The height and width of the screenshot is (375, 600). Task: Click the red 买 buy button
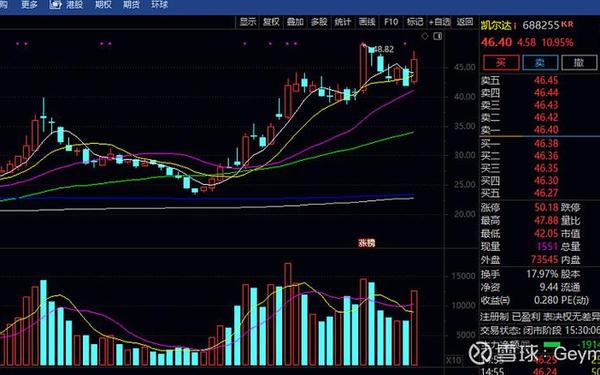501,63
